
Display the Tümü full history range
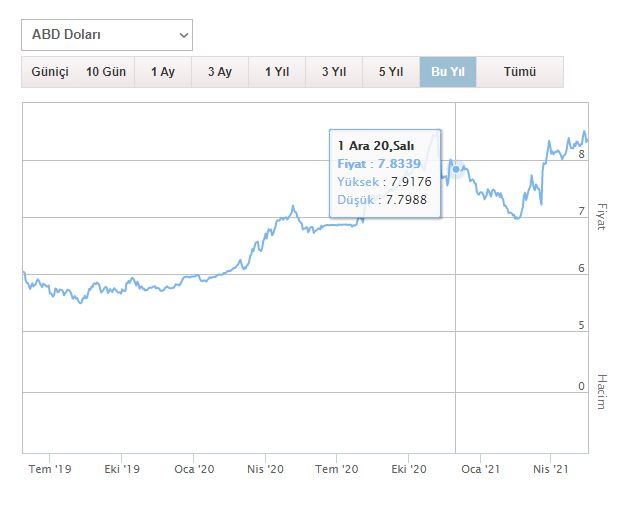click(x=520, y=72)
